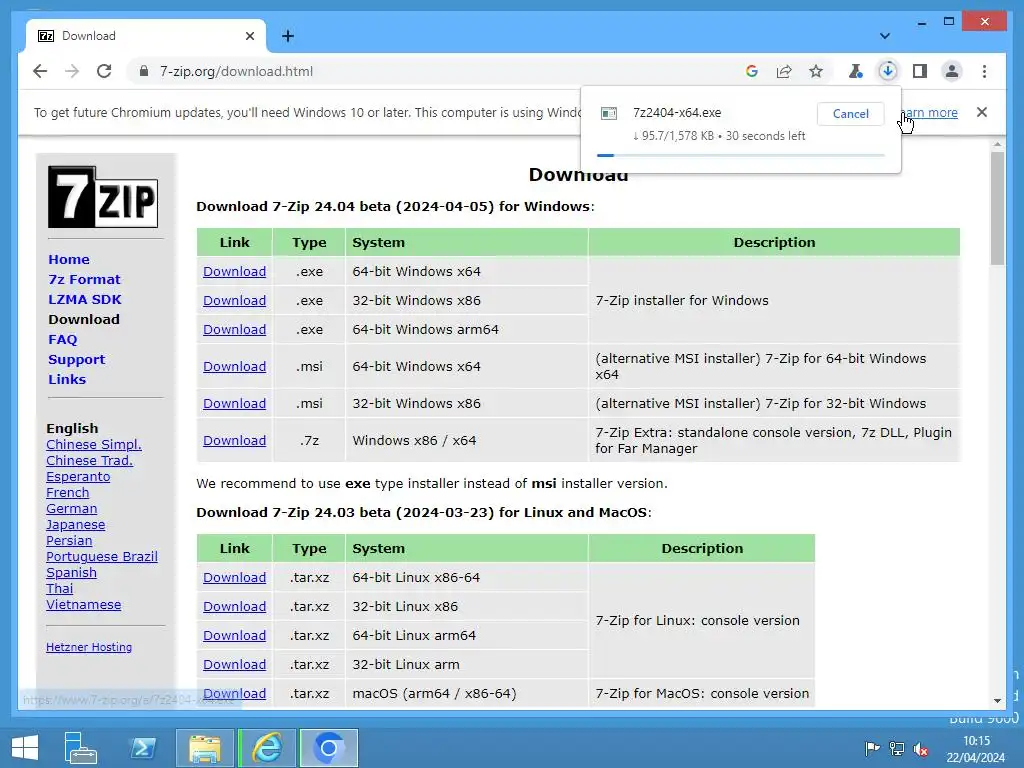This screenshot has height=768, width=1024.
Task: Click the Google icon in the address bar
Action: 752,71
